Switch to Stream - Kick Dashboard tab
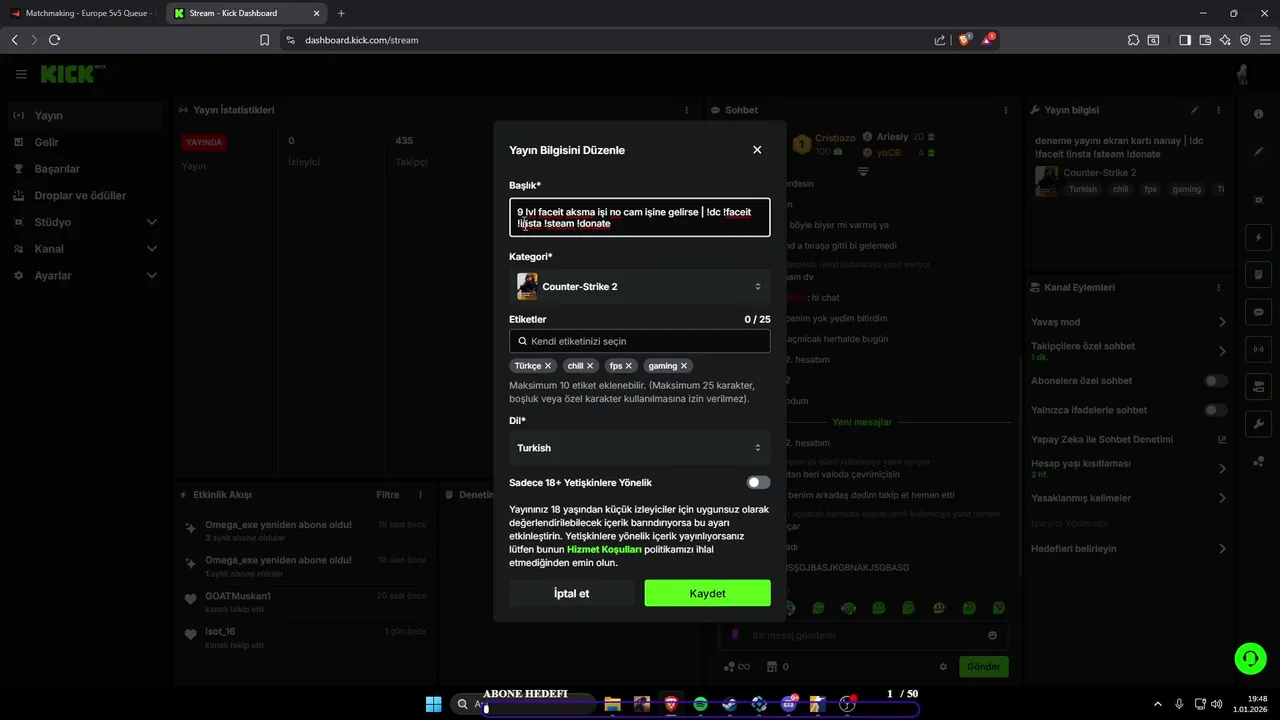This screenshot has width=1280, height=720. click(x=244, y=13)
